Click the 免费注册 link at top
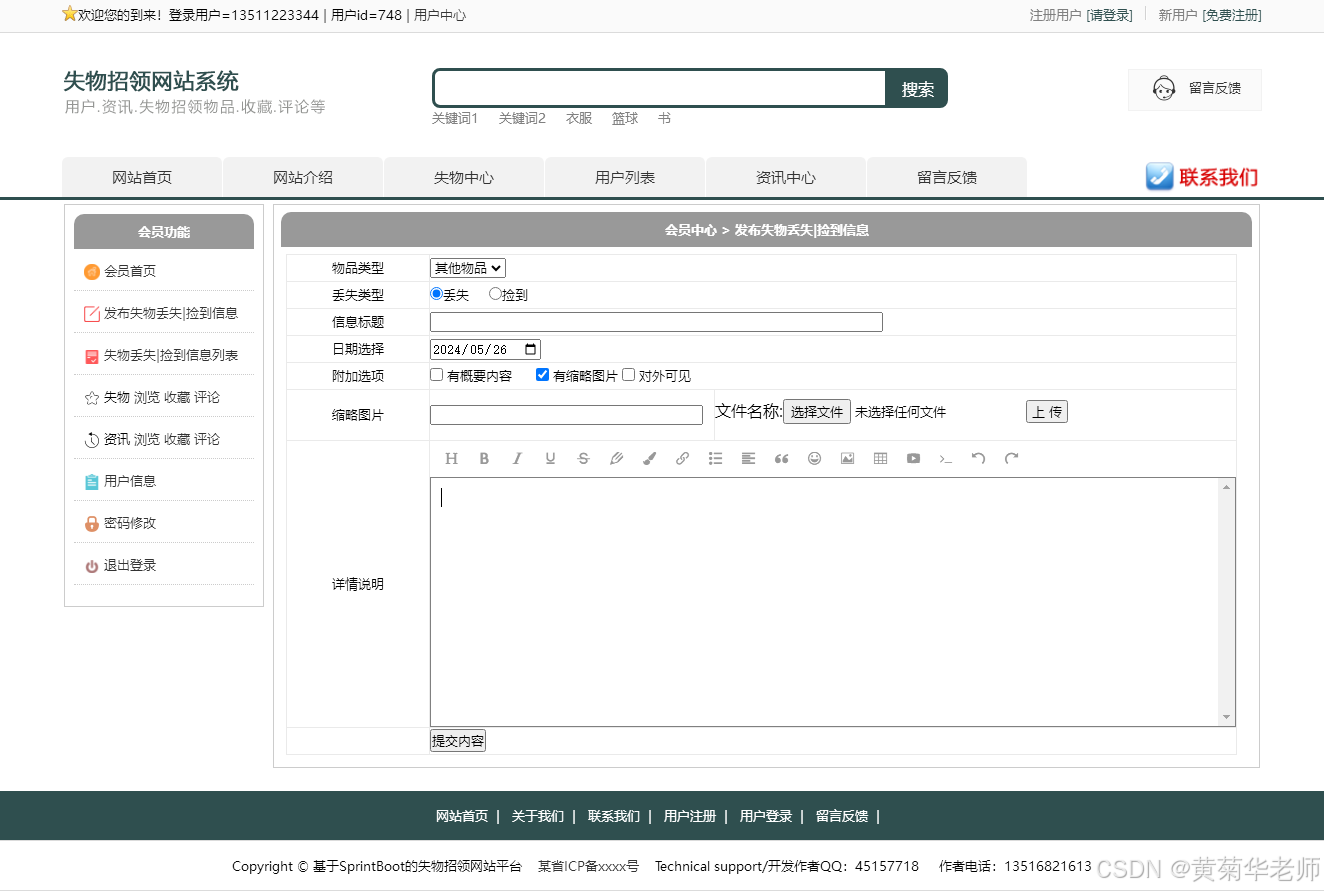This screenshot has width=1324, height=891. (1232, 15)
